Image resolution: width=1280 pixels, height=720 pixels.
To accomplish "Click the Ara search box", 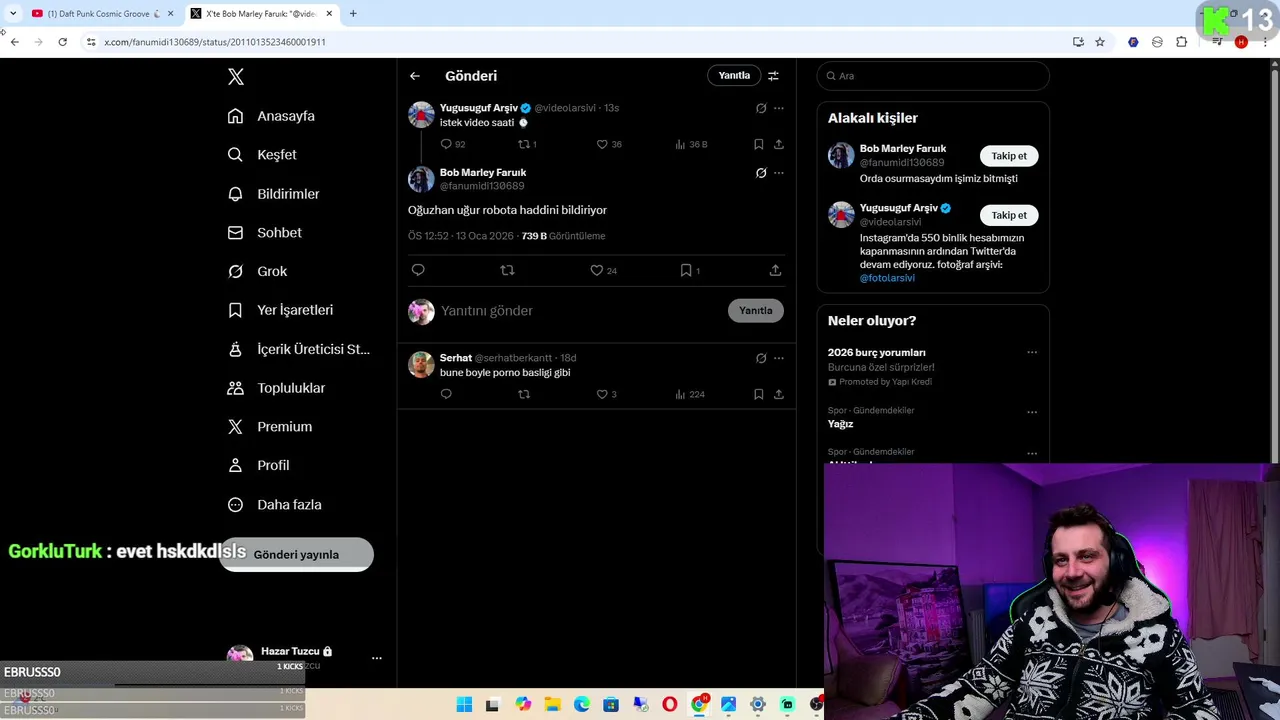I will [x=933, y=76].
